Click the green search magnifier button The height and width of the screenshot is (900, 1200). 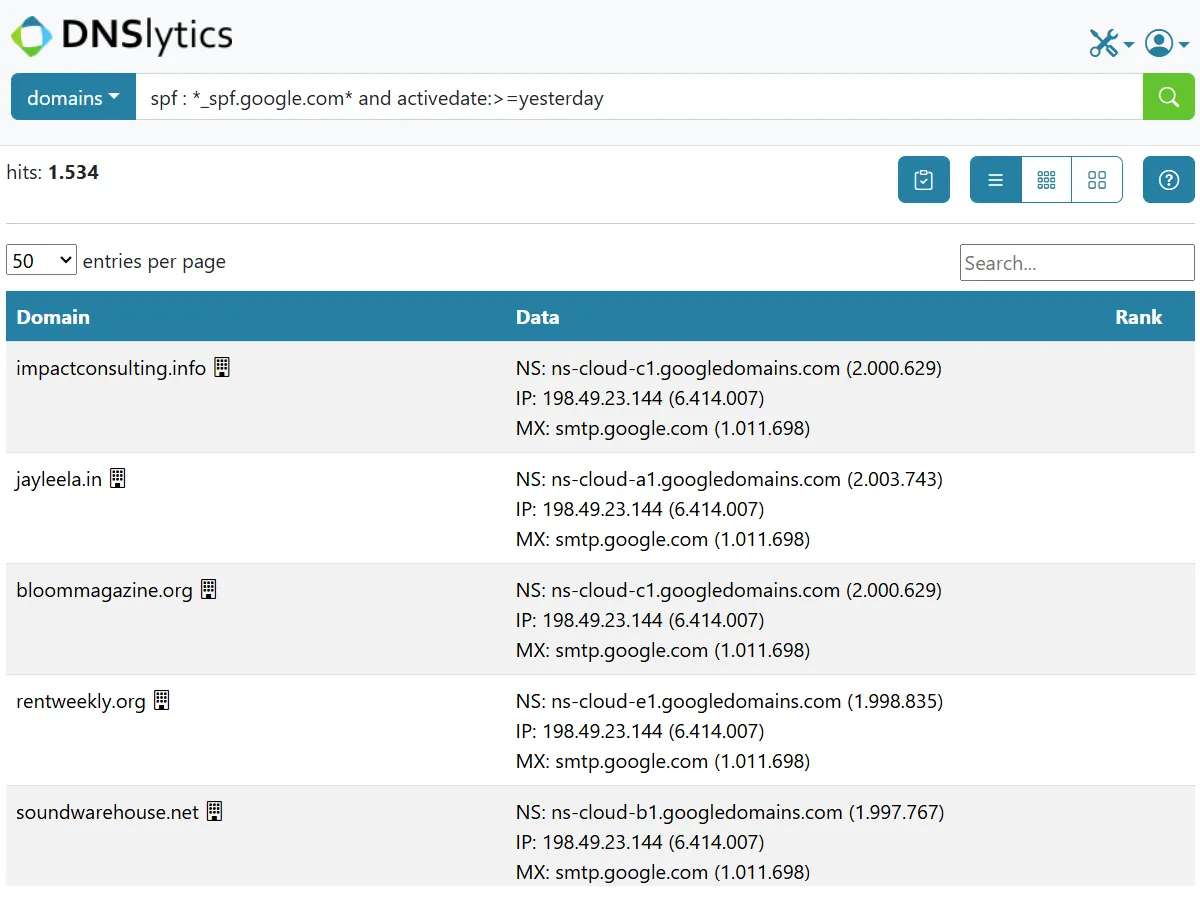1168,97
